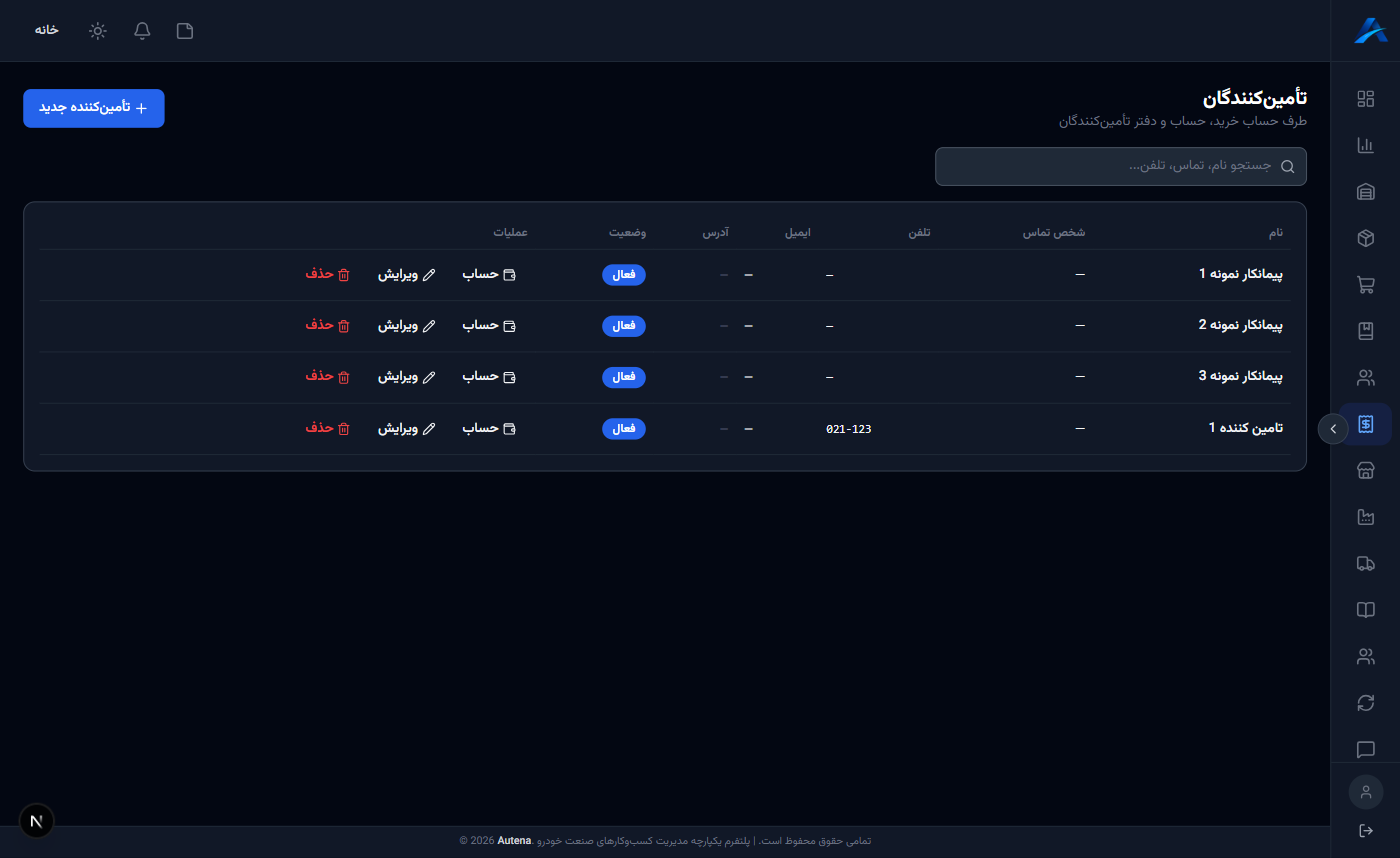Screen dimensions: 1400x858
Task: Edit پیمانکار نمونه 3 with ویرایش
Action: [407, 377]
